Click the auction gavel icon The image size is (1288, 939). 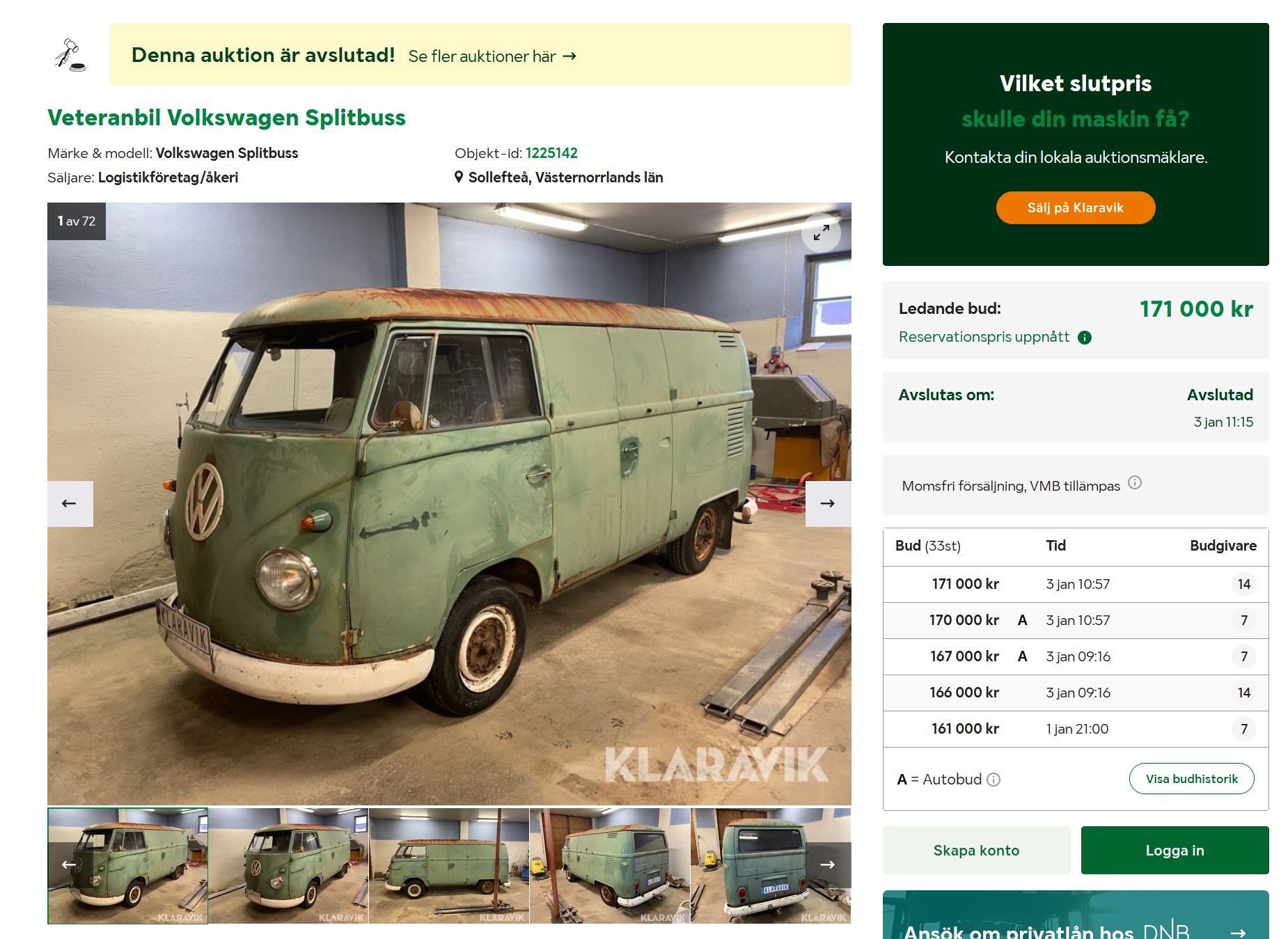(70, 55)
